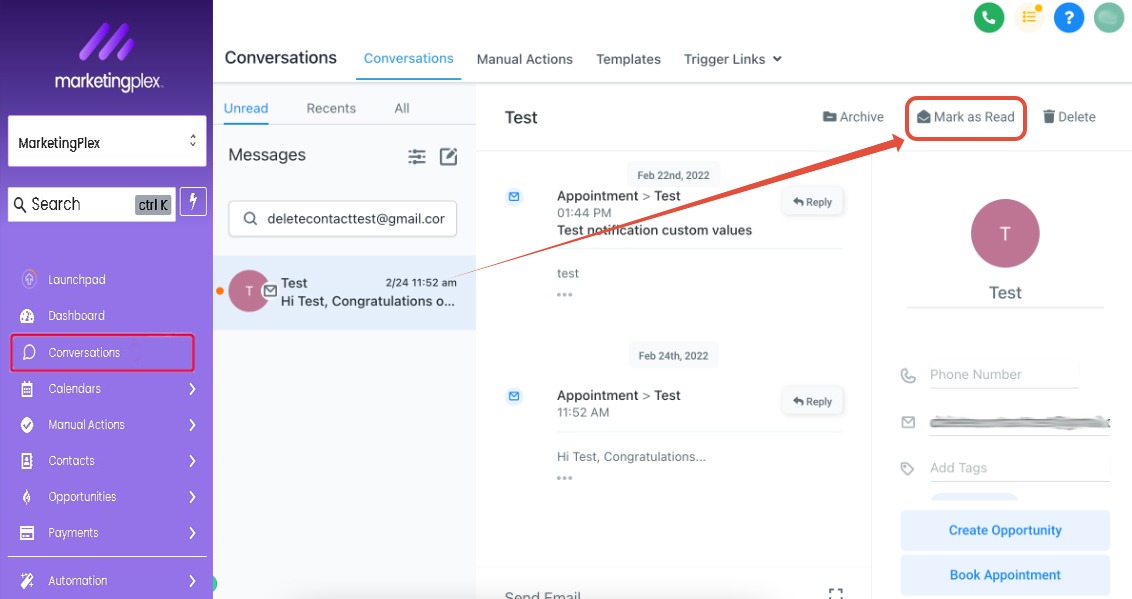Expand the Opportunities submenu chevron
The width and height of the screenshot is (1132, 599).
192,497
